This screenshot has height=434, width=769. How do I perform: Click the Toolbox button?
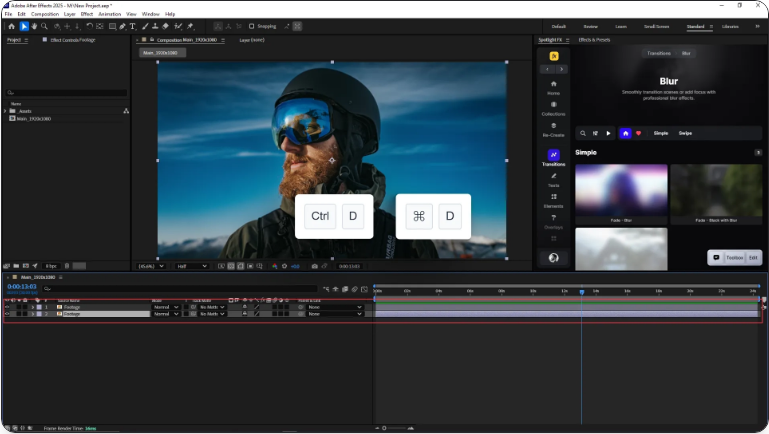pyautogui.click(x=734, y=257)
